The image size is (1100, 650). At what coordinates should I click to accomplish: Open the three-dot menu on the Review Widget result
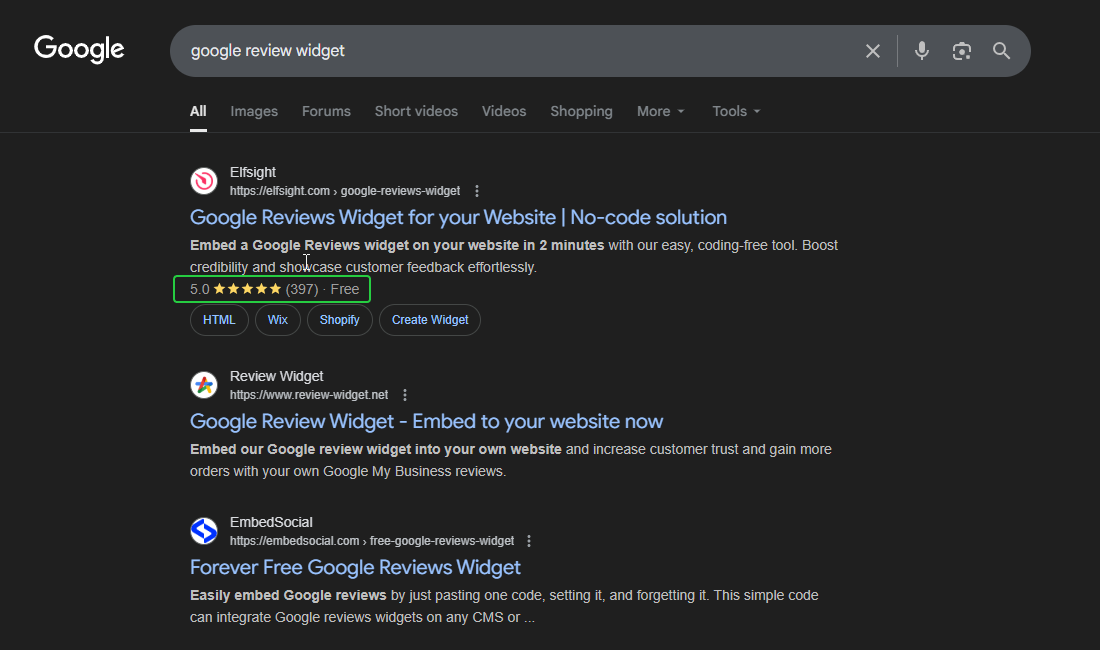(405, 394)
